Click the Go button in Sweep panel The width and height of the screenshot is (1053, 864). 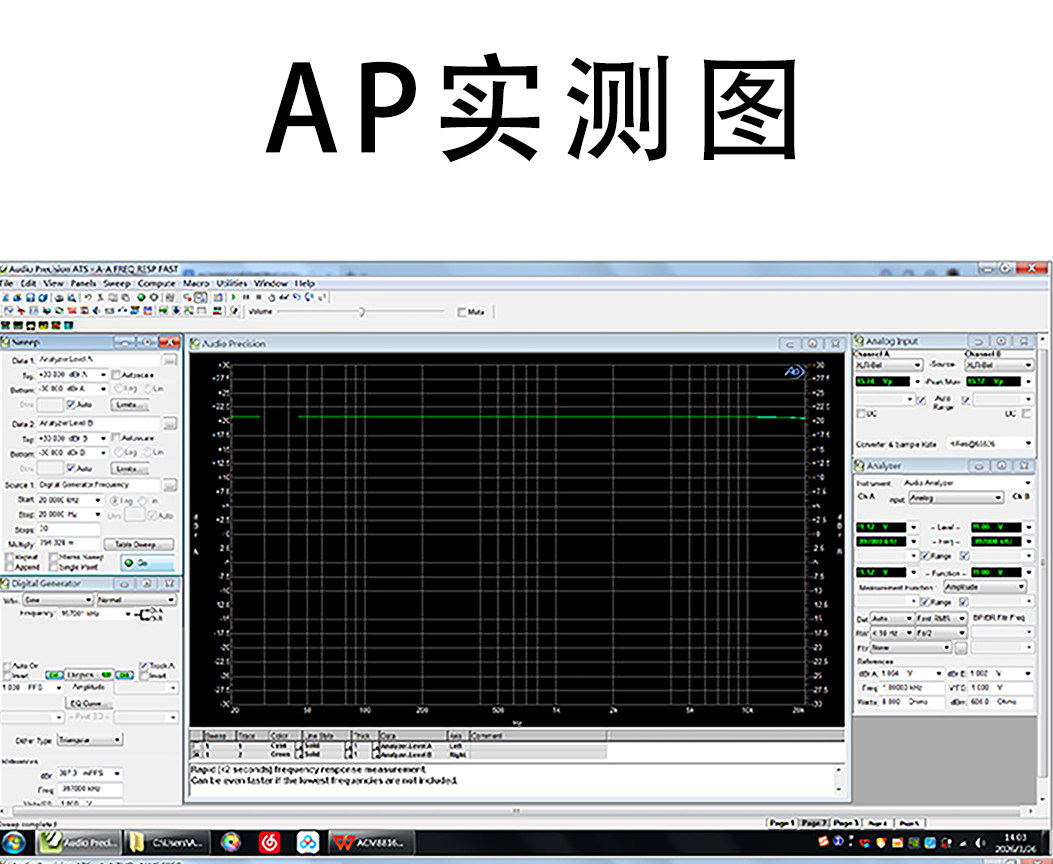point(147,563)
